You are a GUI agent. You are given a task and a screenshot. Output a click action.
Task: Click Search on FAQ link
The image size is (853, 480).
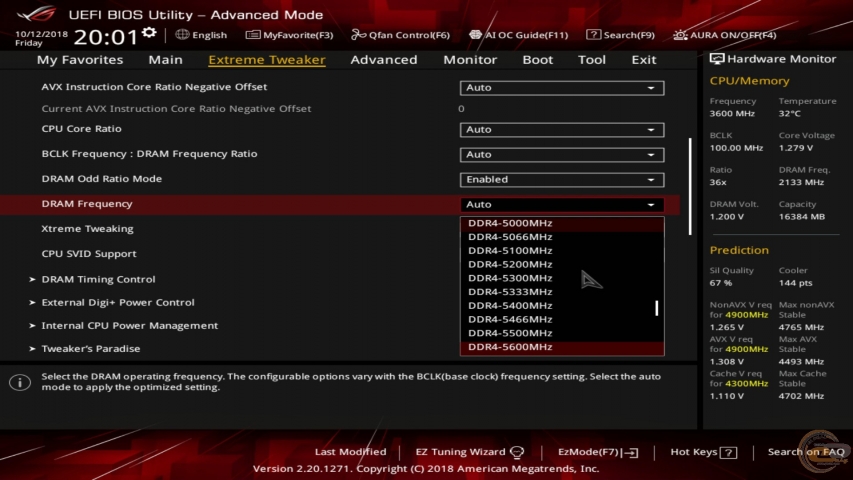(x=806, y=452)
